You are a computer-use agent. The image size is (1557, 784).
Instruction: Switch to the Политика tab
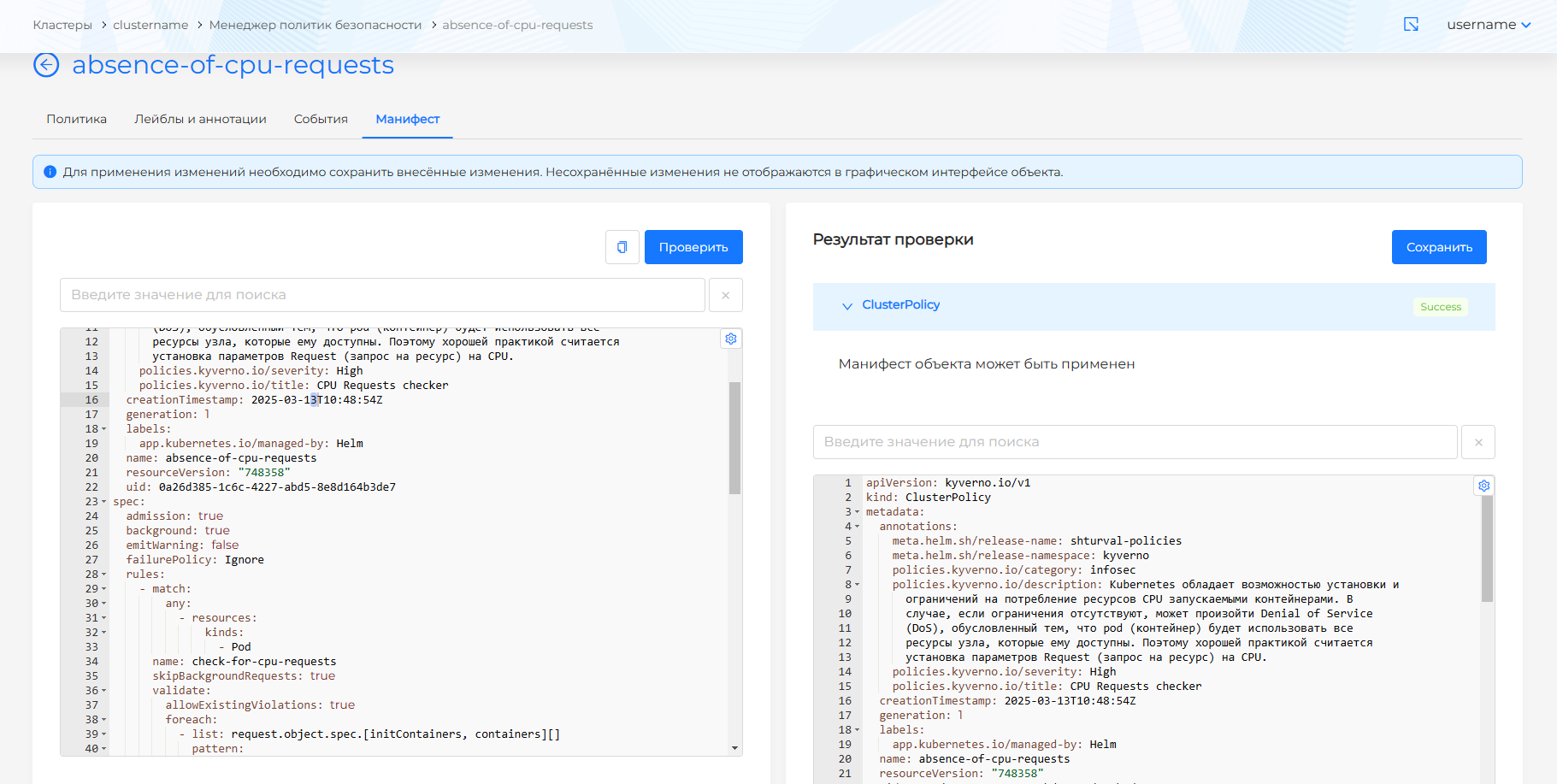[76, 119]
